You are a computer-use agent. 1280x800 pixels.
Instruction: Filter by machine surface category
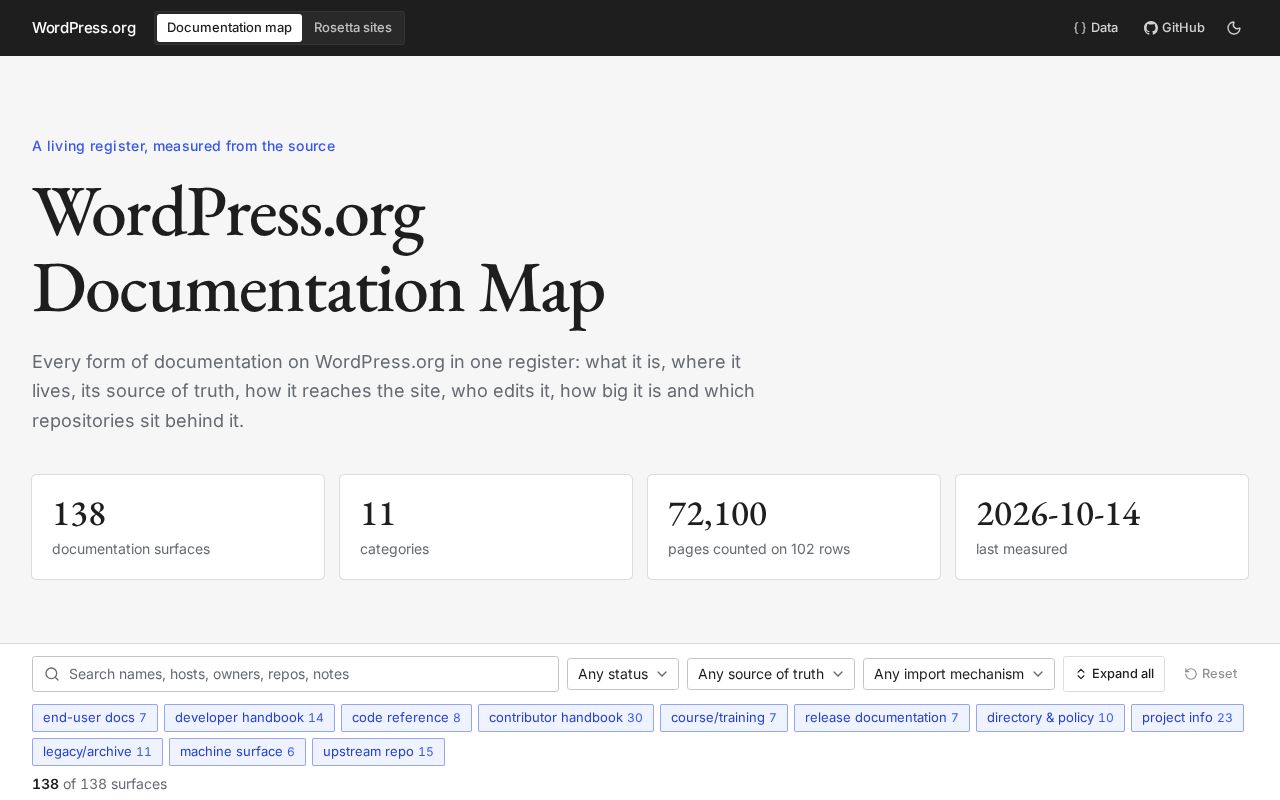coord(237,752)
